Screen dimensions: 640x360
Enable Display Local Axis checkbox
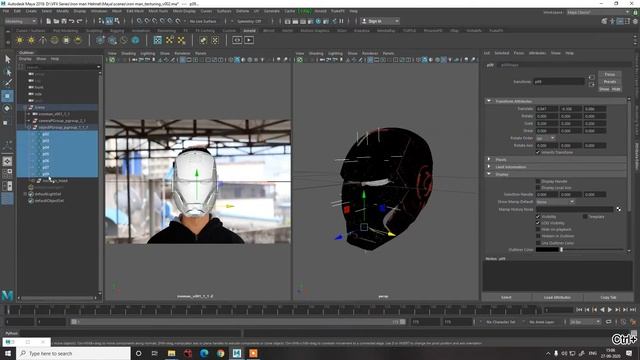[538, 188]
